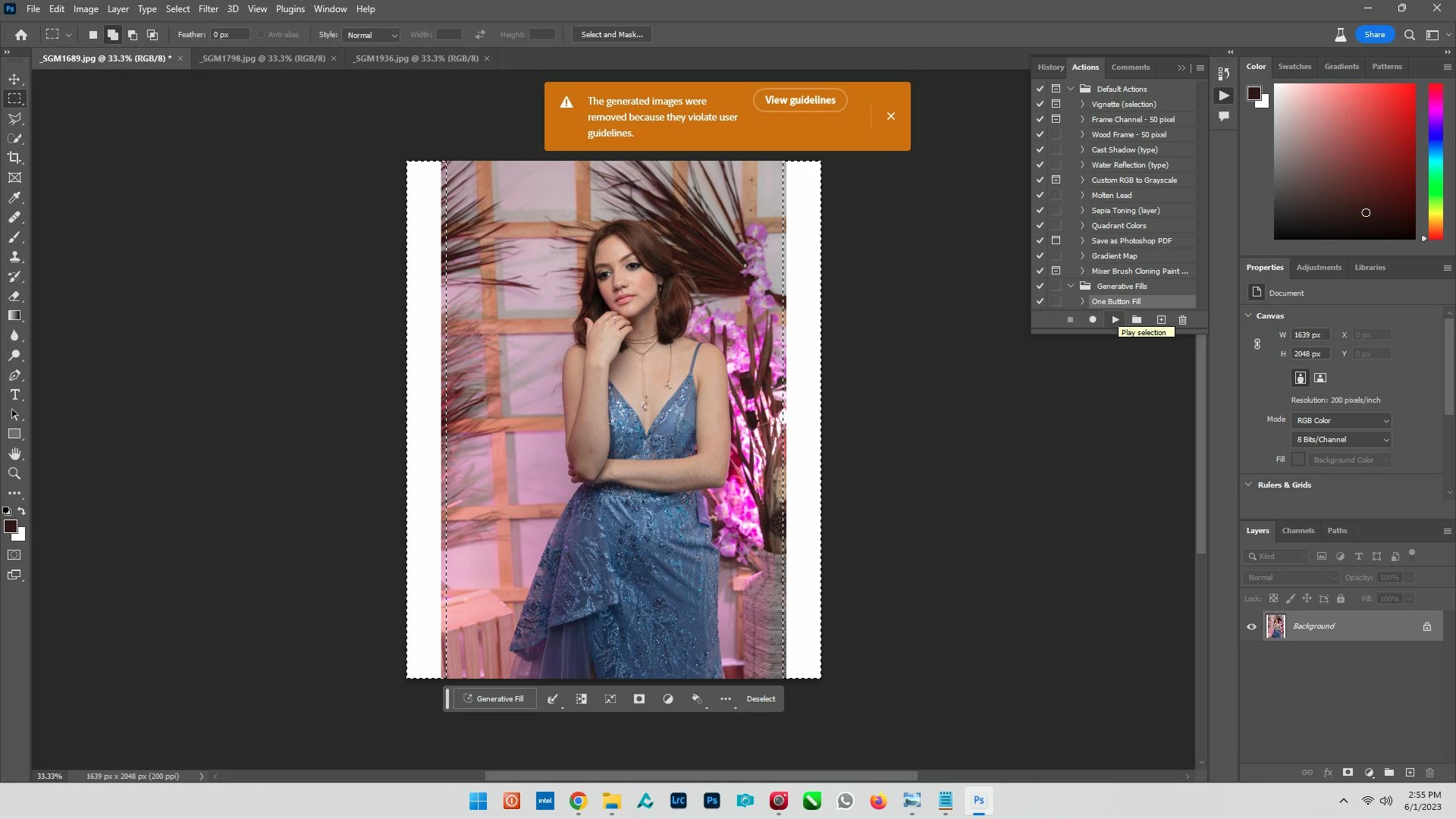1456x819 pixels.
Task: Select the Horizontal Type tool
Action: (x=14, y=395)
